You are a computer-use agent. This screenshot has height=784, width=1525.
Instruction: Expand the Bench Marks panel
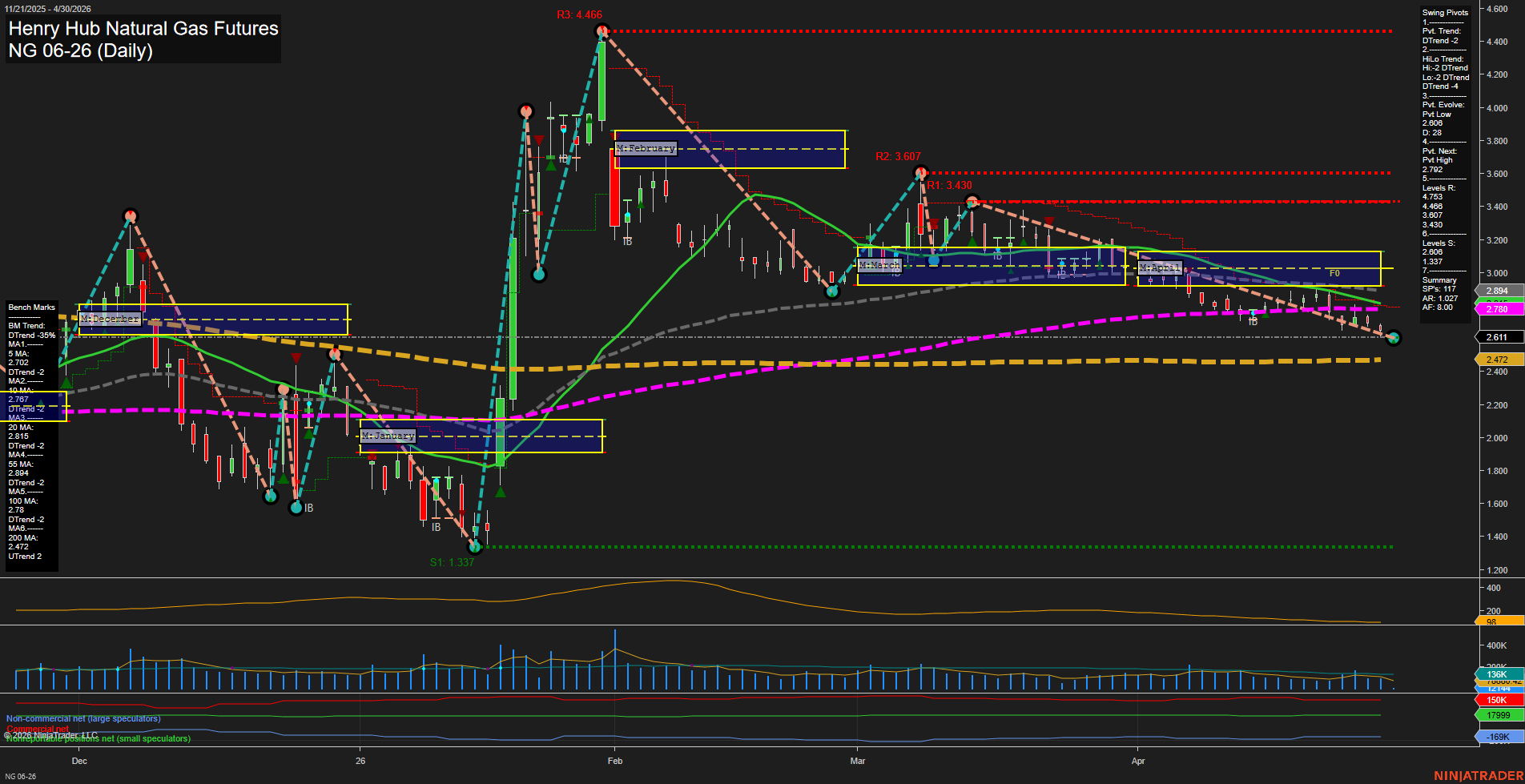point(31,307)
